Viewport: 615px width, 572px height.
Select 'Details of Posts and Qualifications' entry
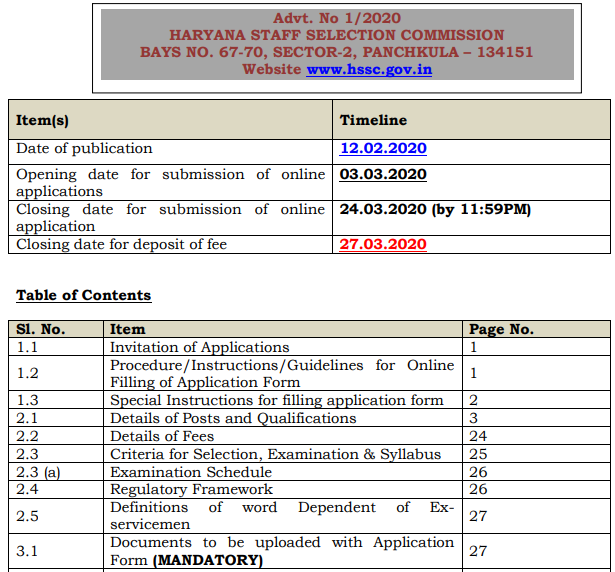233,418
